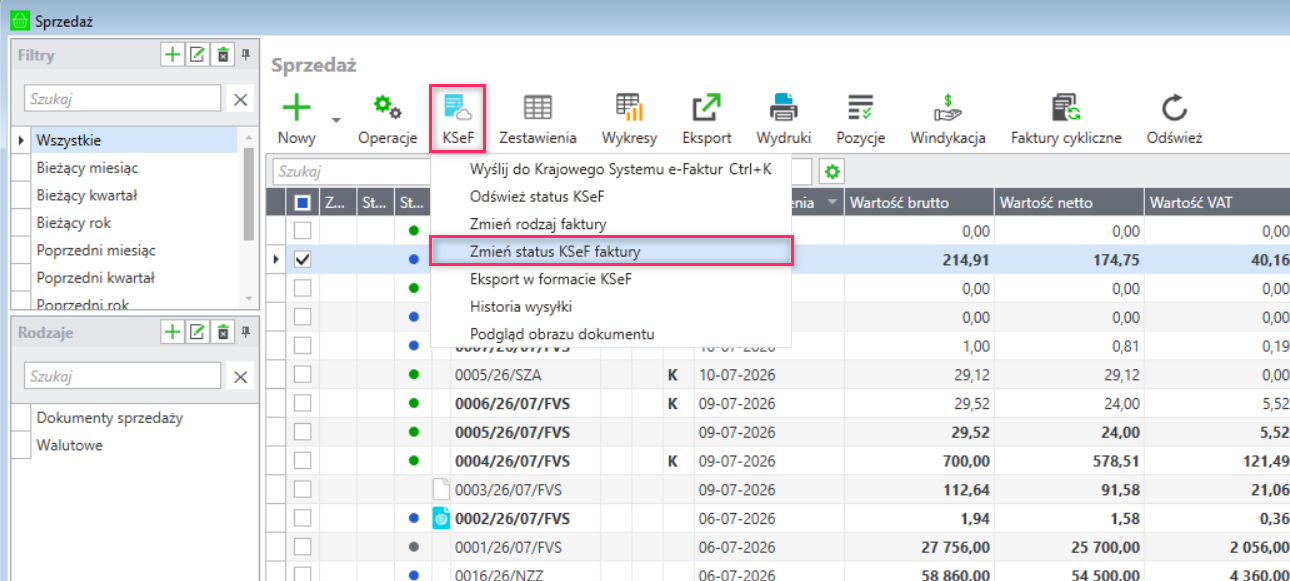Viewport: 1290px width, 581px height.
Task: Pin the Rodzaje panel
Action: tap(246, 331)
